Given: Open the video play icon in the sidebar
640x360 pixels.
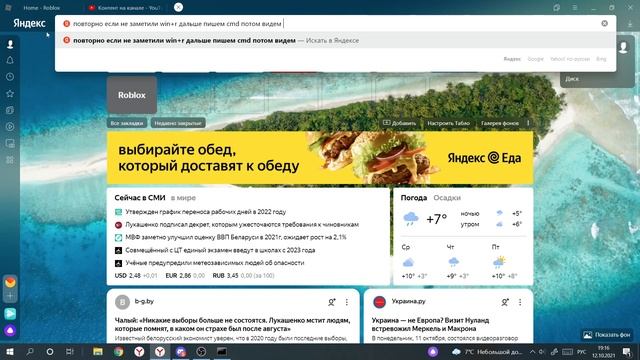Looking at the screenshot, I should tap(10, 127).
